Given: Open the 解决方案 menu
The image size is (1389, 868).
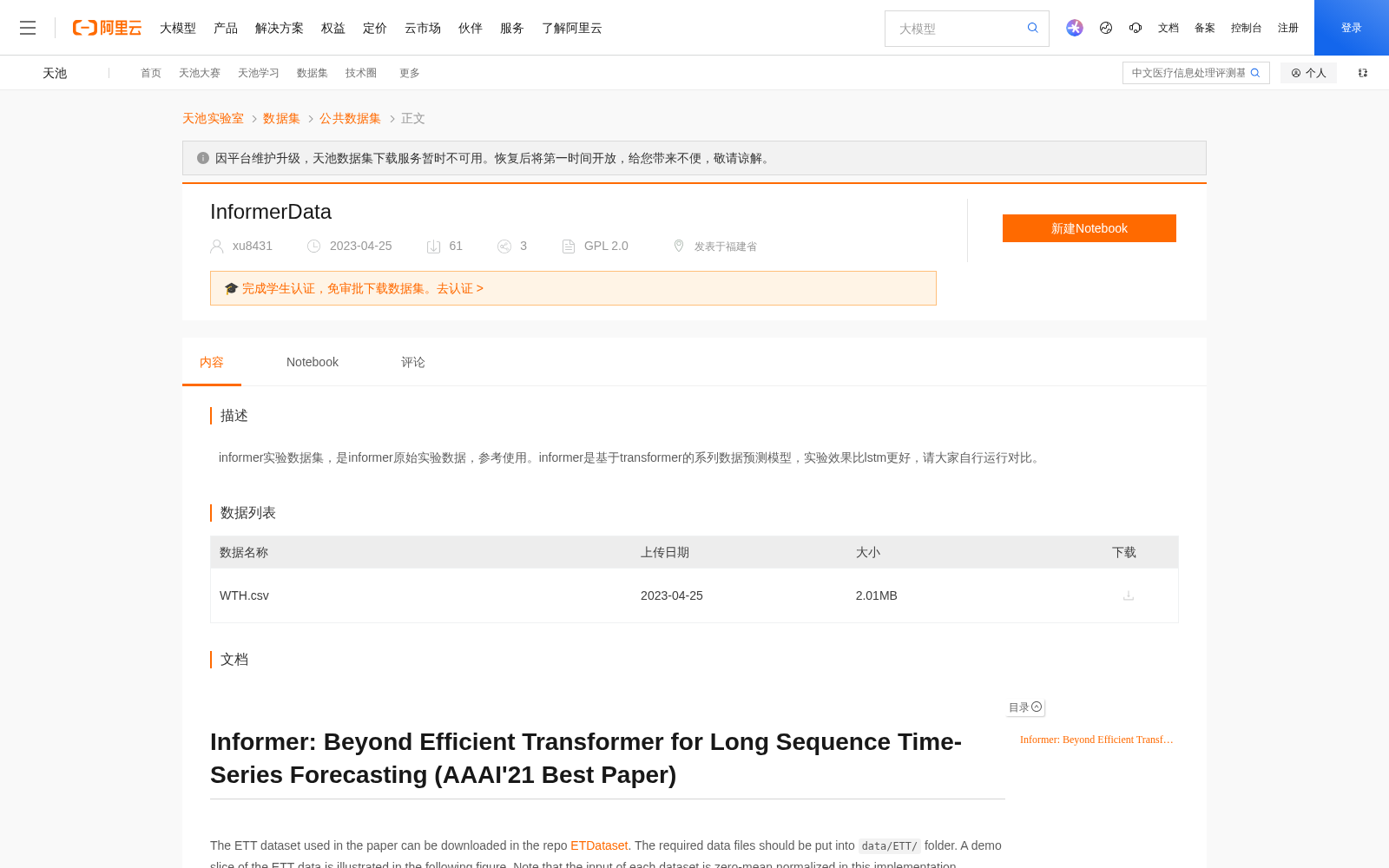Looking at the screenshot, I should [280, 28].
